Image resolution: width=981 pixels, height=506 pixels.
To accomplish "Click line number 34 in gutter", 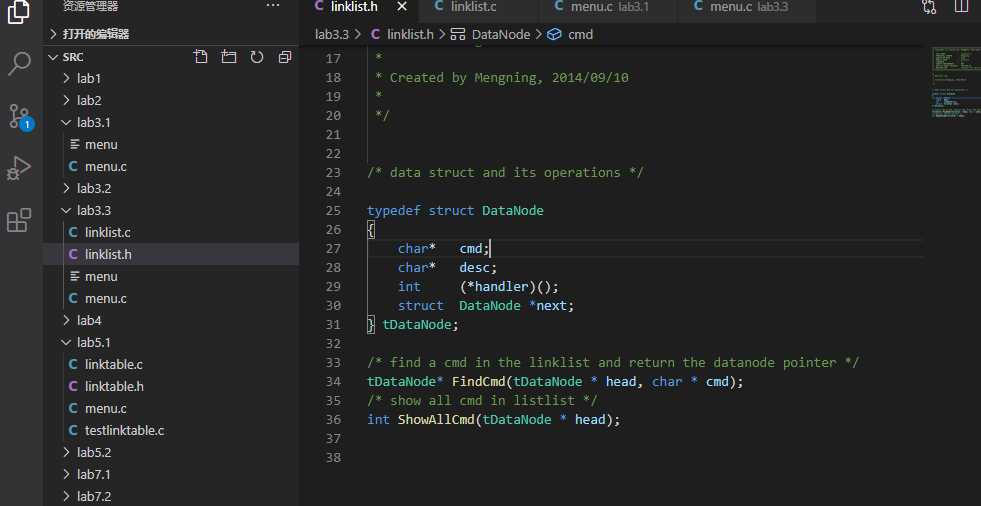I will pos(333,382).
